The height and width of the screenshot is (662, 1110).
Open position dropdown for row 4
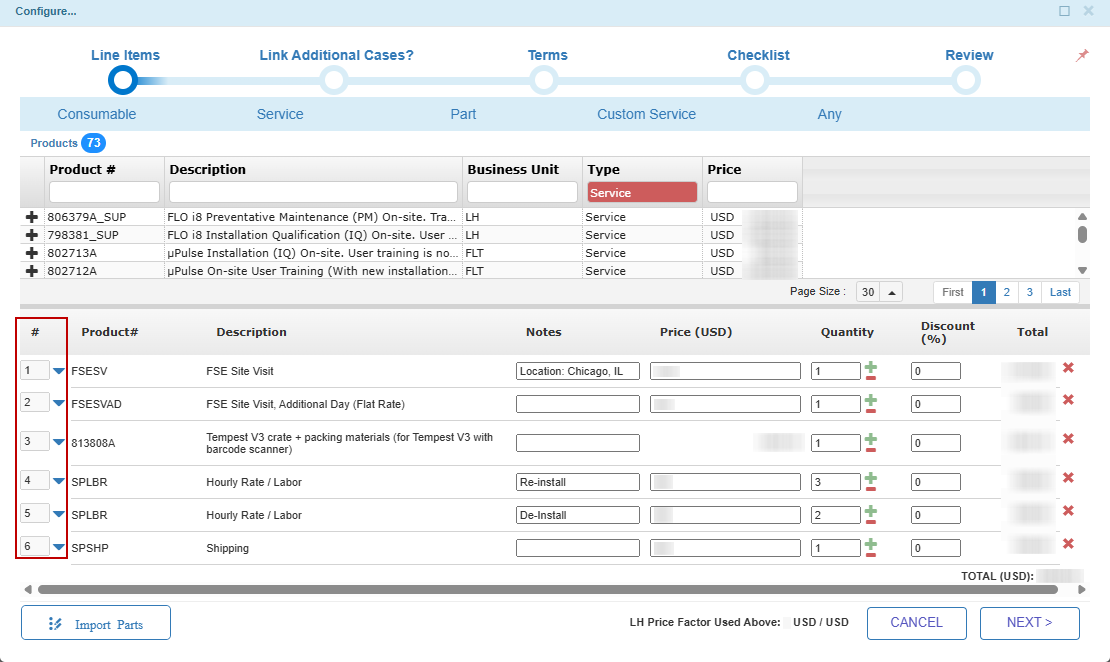click(59, 481)
